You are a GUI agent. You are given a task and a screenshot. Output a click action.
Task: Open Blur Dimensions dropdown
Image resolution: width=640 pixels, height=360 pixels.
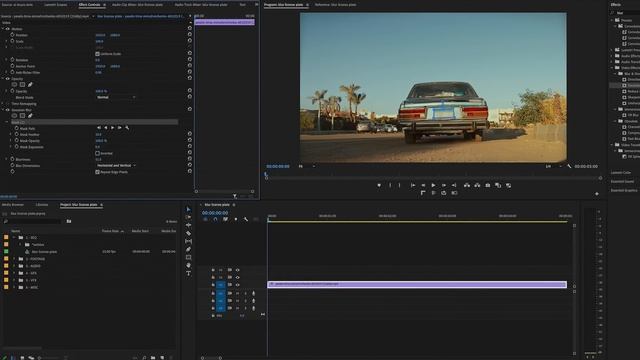[116, 166]
